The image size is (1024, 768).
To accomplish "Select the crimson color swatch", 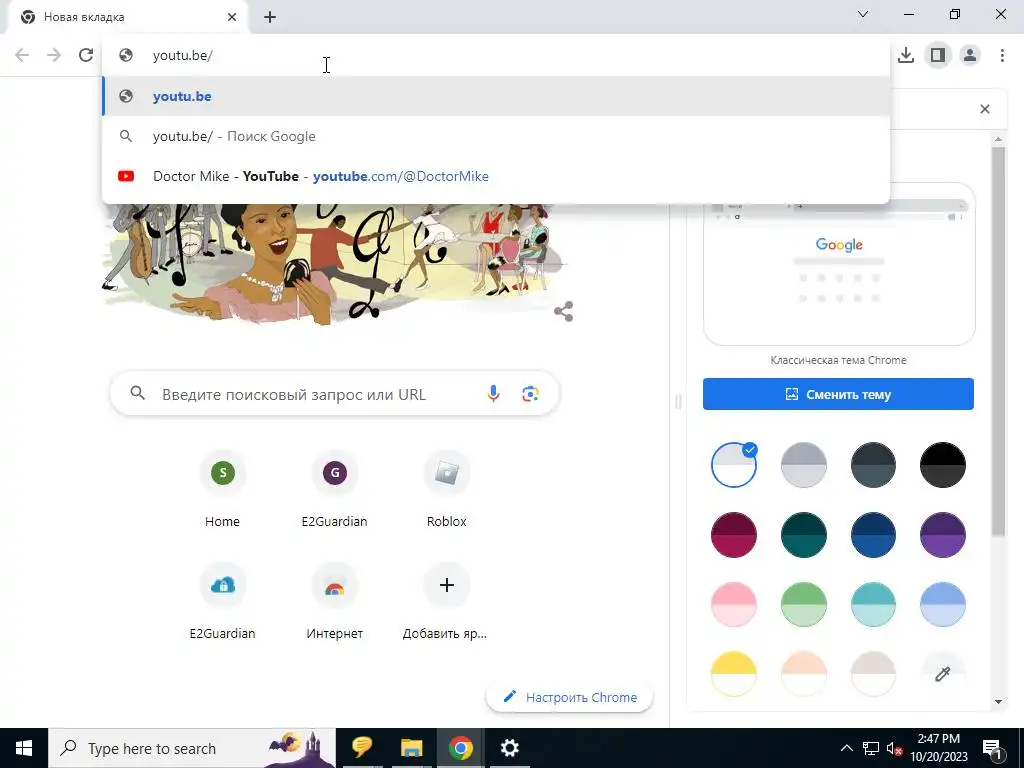I will 734,535.
